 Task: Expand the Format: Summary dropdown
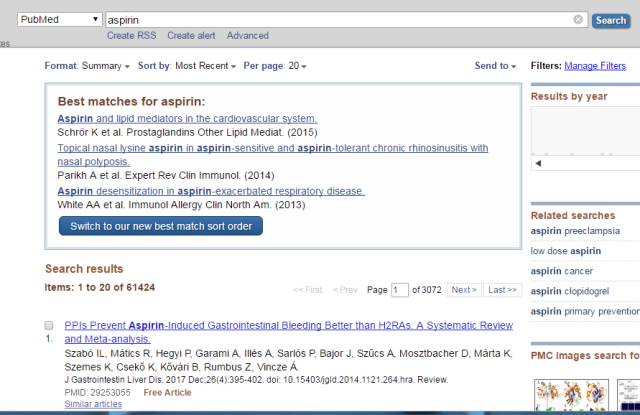click(x=87, y=66)
